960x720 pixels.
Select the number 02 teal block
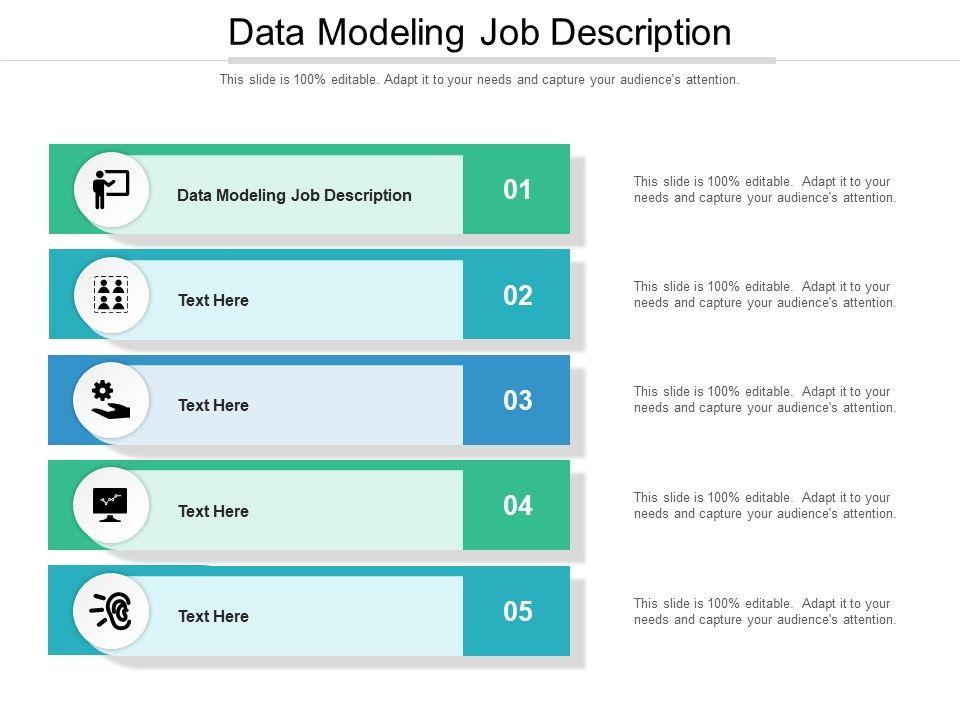[x=517, y=295]
